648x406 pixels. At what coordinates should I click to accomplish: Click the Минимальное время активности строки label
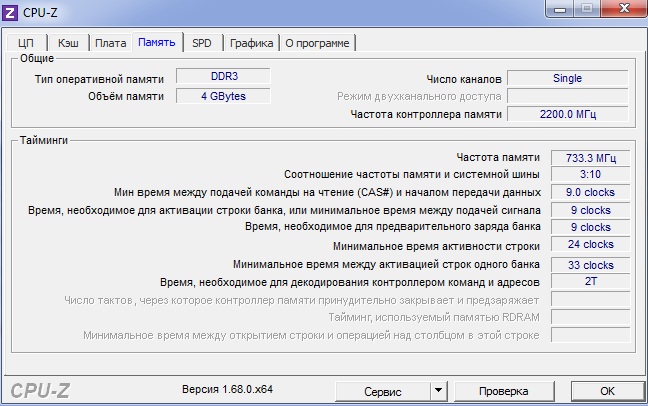436,246
